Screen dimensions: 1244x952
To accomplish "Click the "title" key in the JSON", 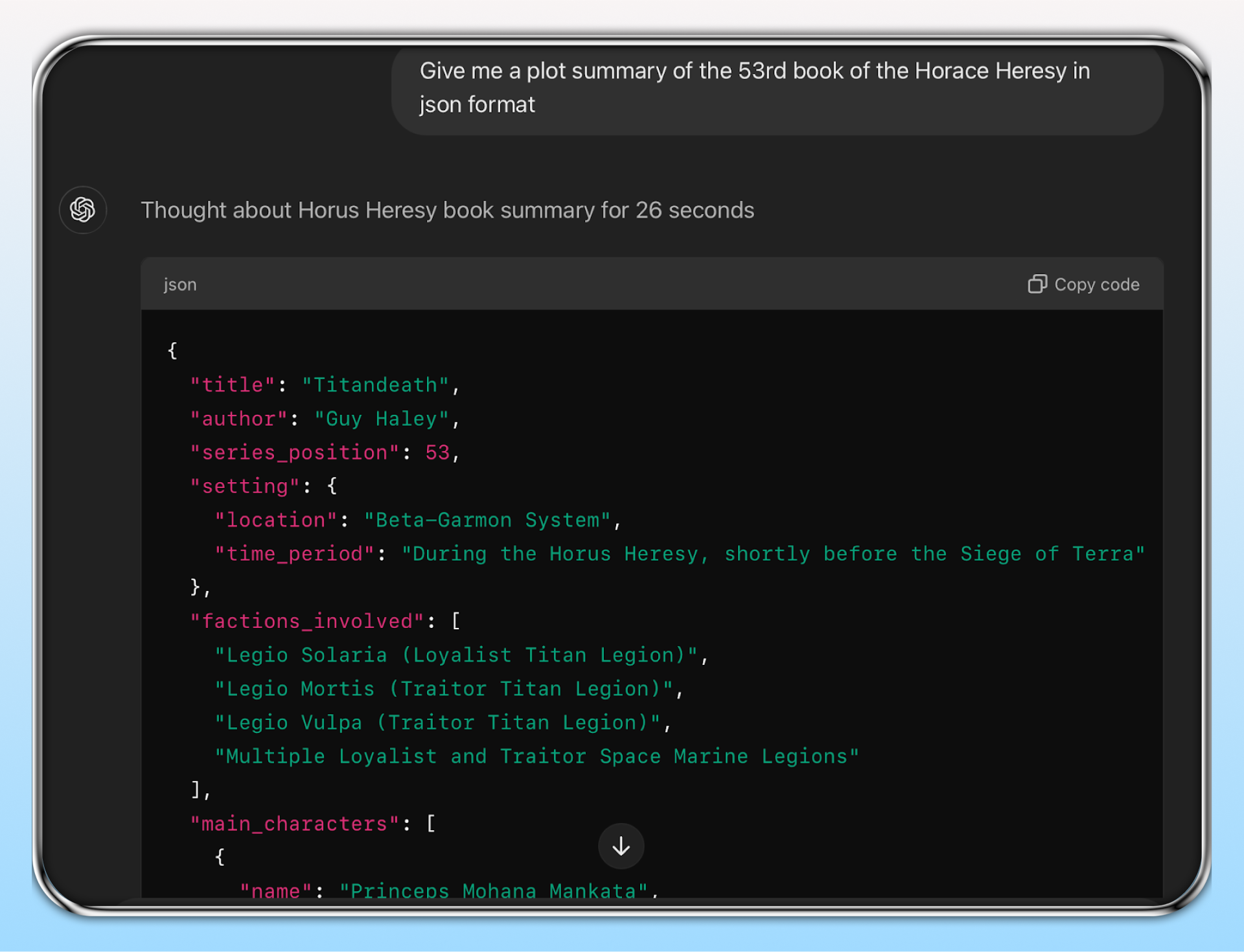I will point(233,385).
